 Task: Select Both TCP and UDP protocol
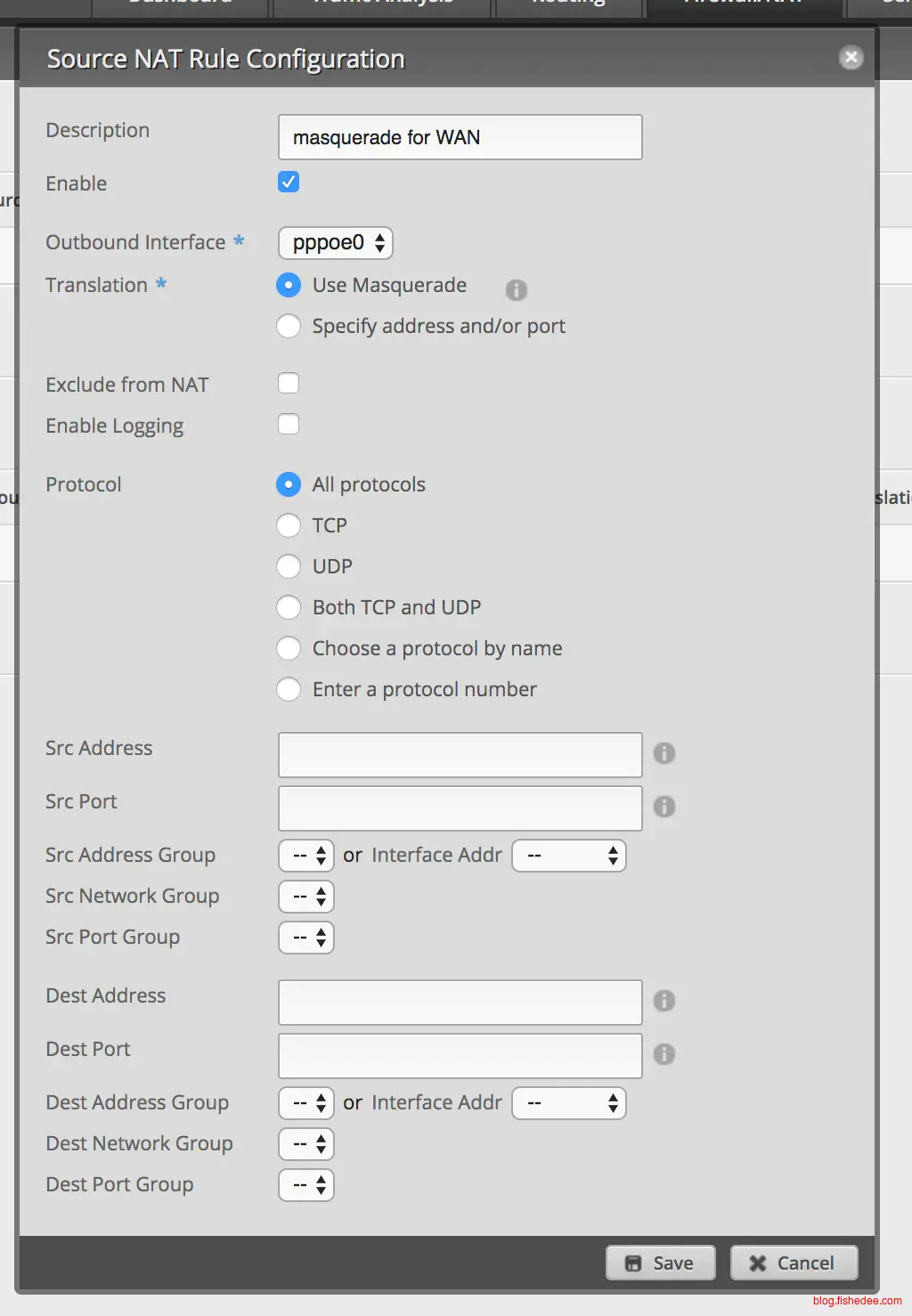tap(289, 607)
